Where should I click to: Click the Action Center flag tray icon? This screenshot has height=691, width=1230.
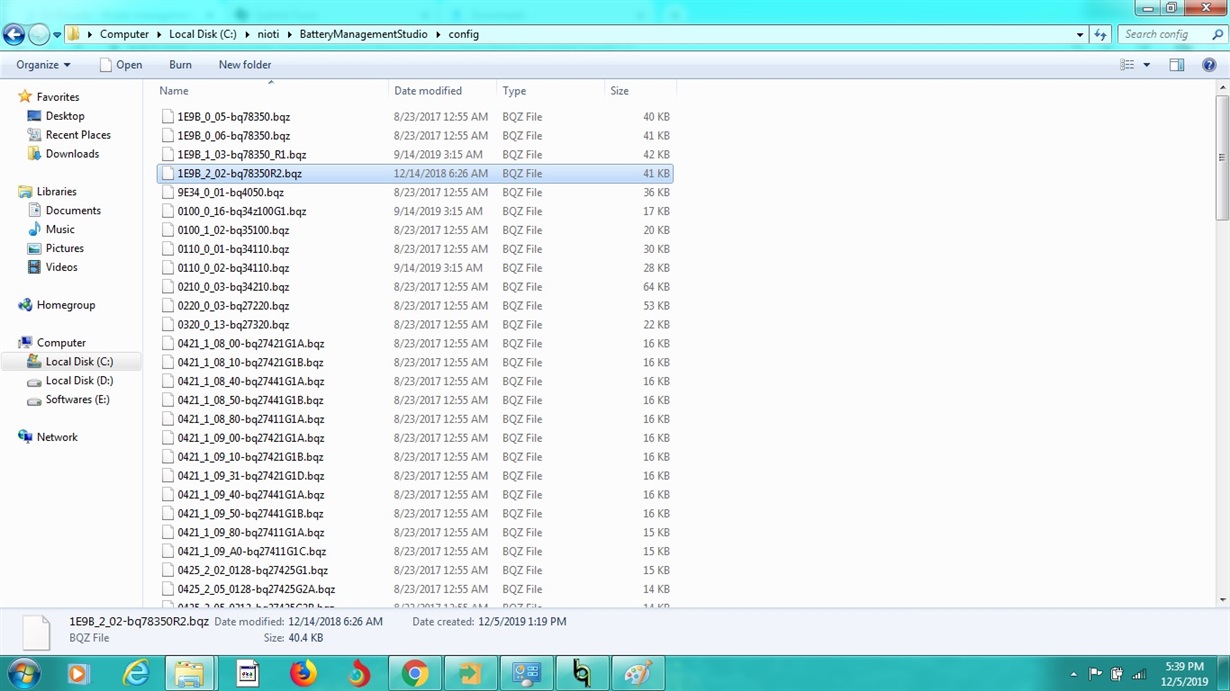coord(1095,675)
